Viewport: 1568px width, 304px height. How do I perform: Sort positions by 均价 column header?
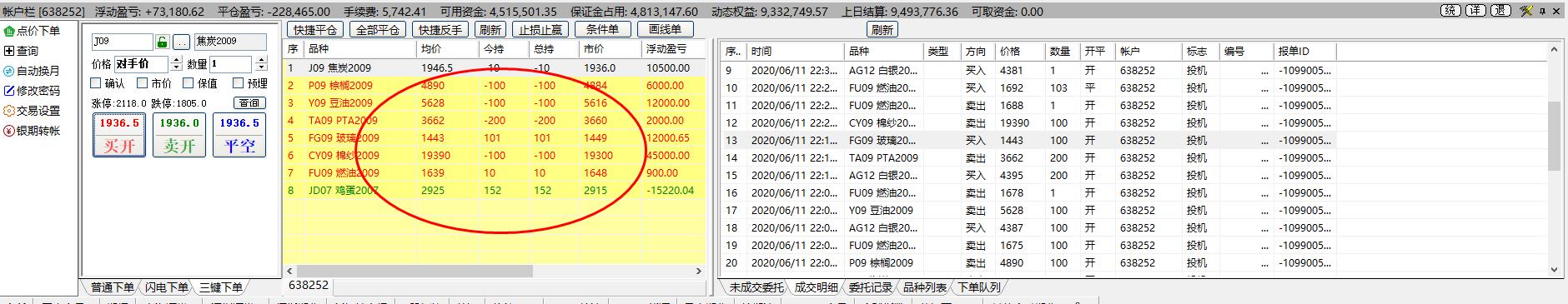click(448, 50)
